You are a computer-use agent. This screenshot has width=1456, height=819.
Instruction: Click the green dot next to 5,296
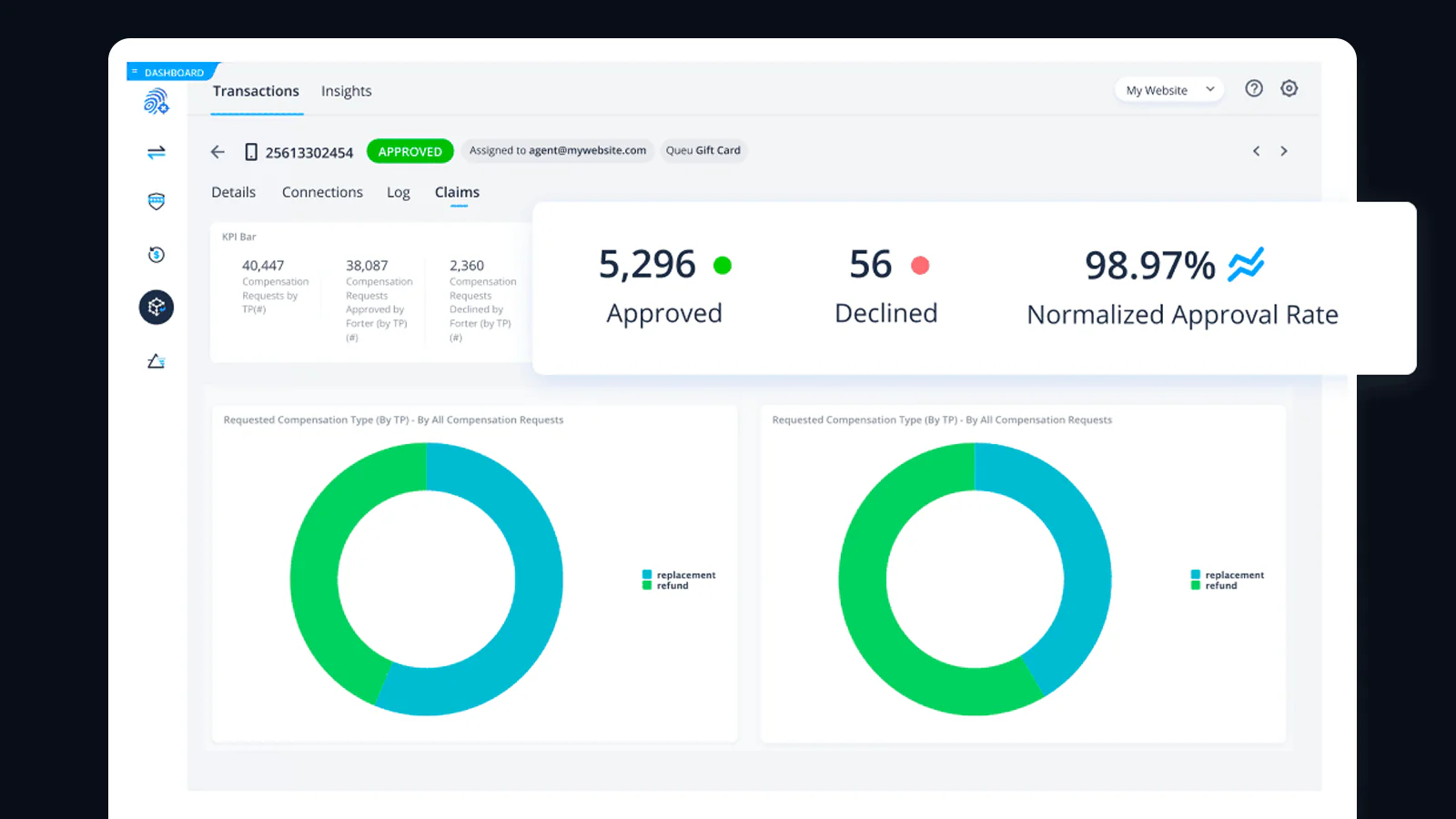(x=723, y=265)
